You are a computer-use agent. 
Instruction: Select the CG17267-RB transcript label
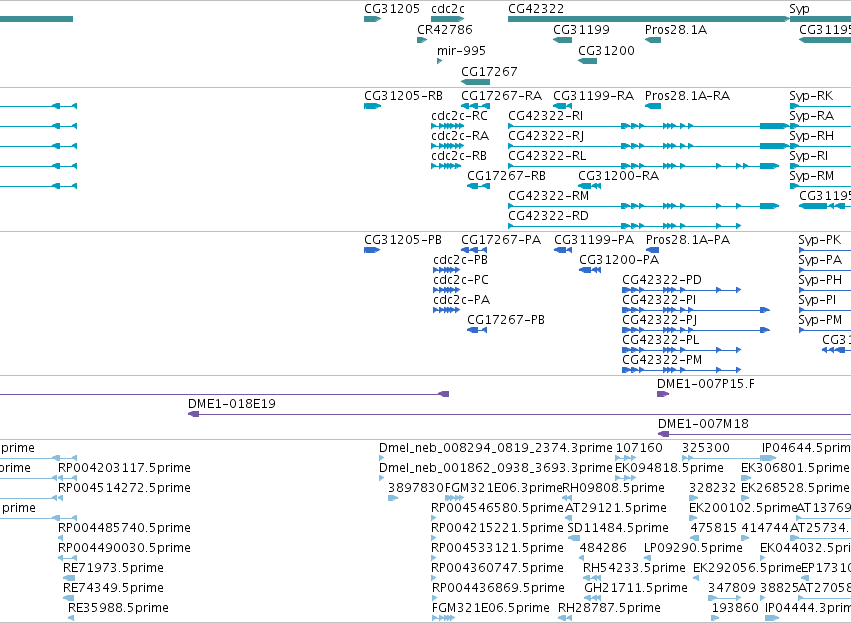507,176
